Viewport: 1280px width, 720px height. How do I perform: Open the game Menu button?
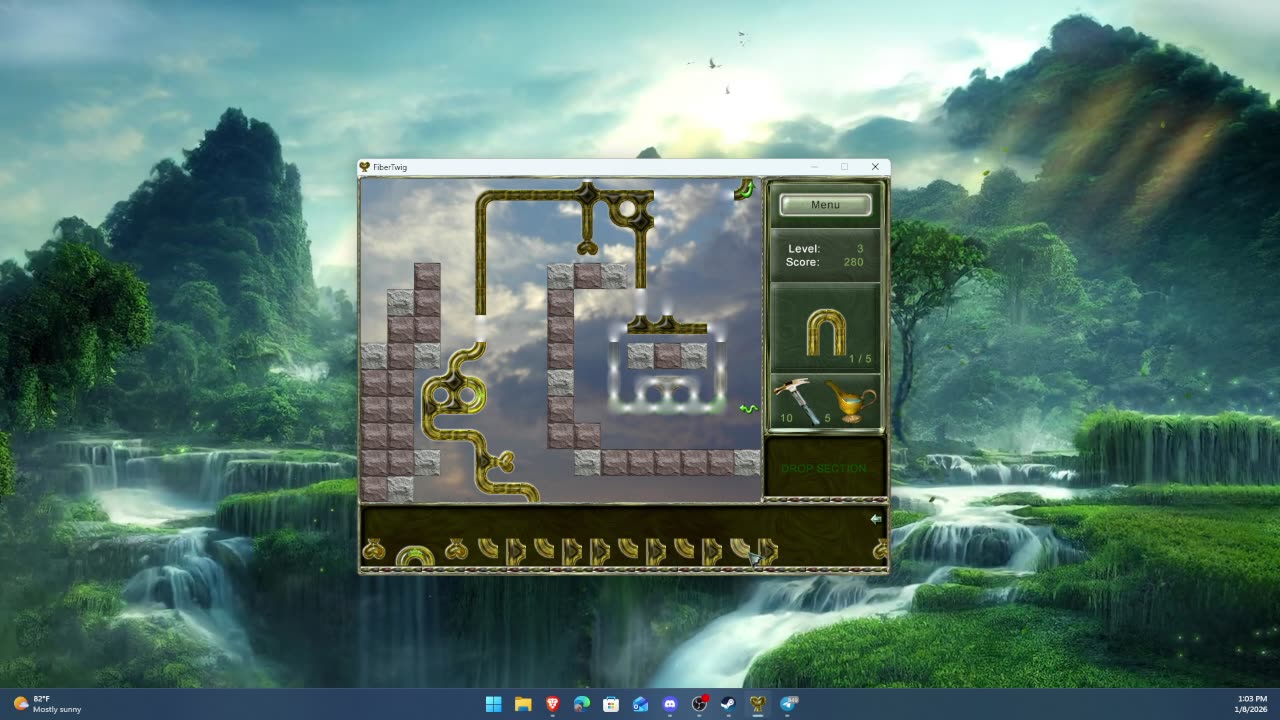pos(825,205)
